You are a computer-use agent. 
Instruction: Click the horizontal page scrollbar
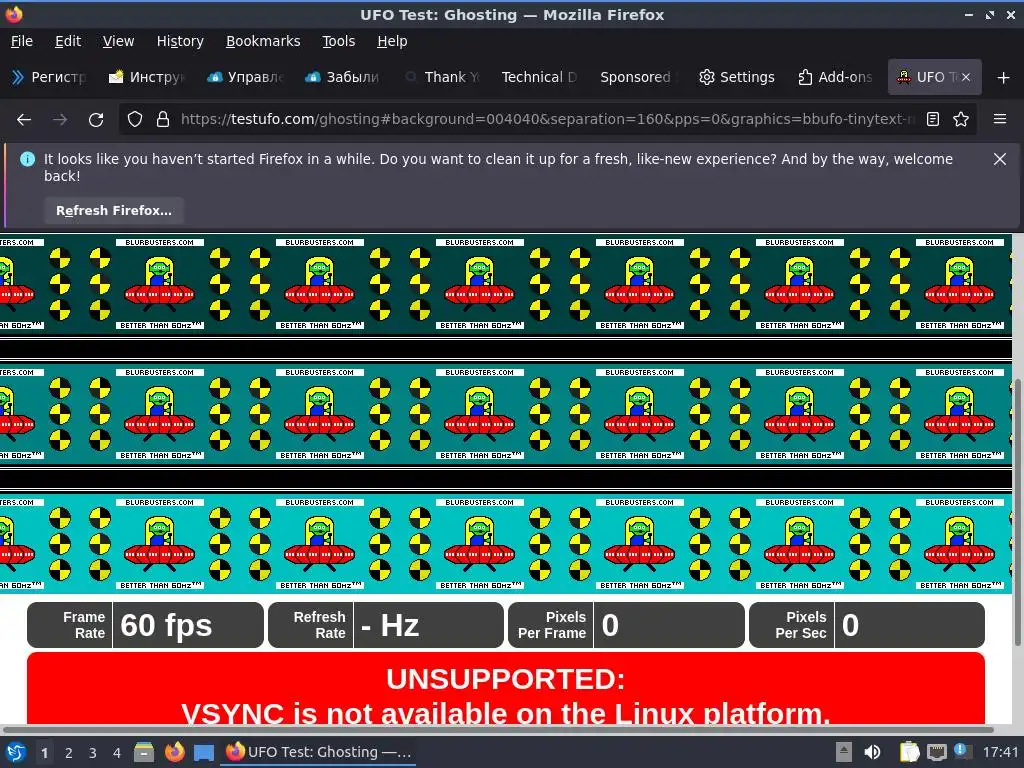498,729
